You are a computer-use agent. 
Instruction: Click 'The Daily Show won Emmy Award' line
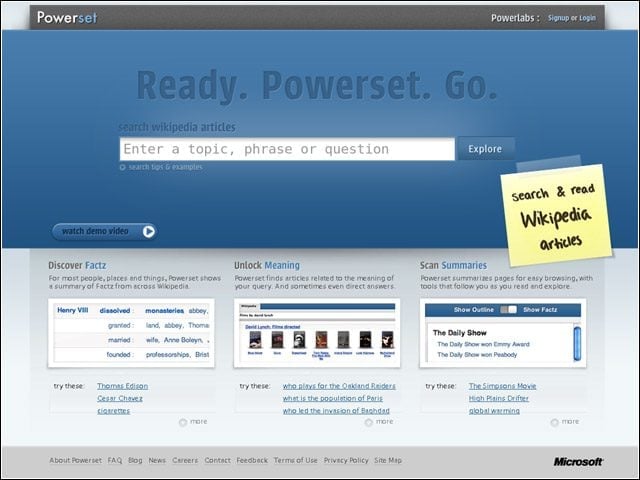[x=483, y=344]
